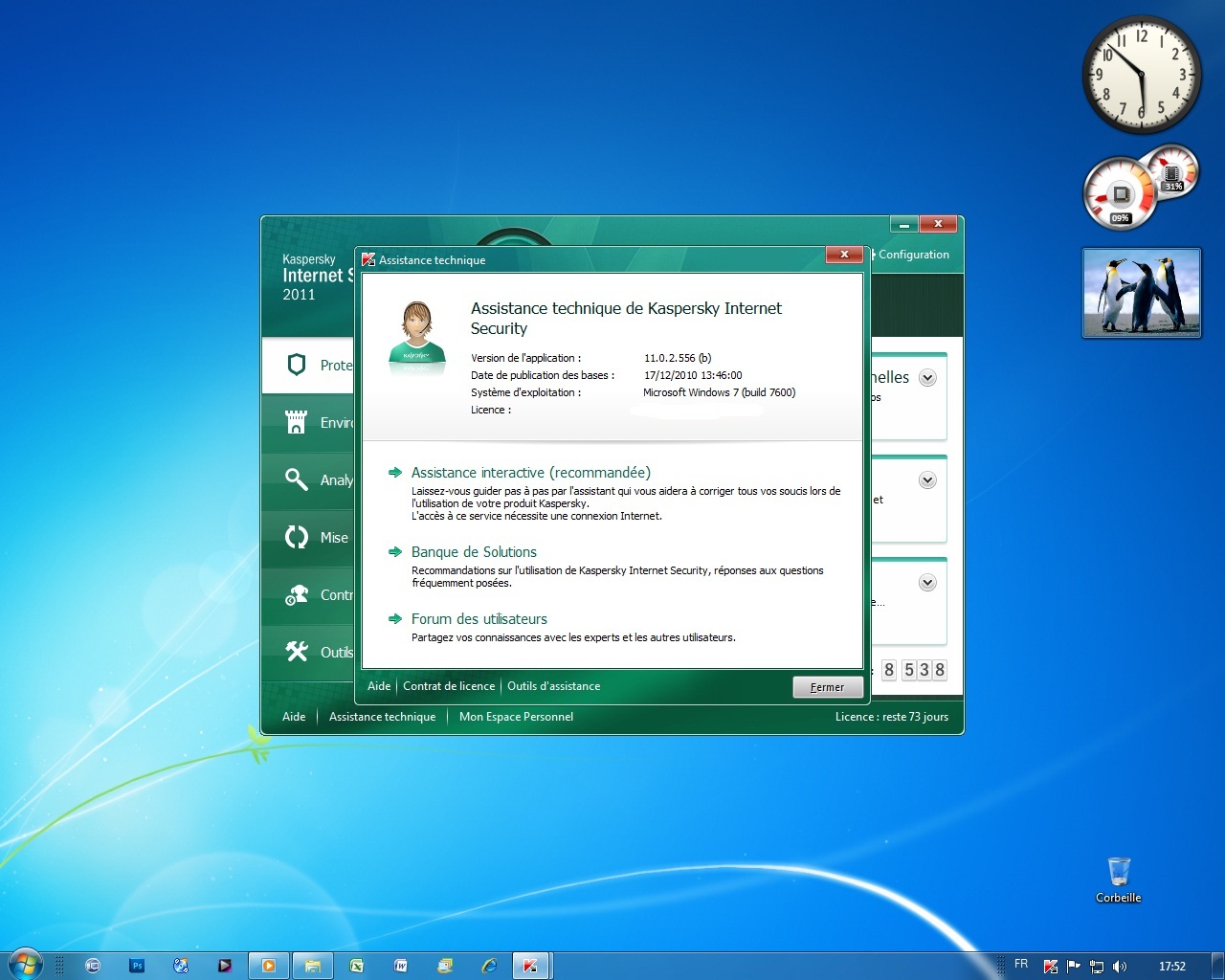Click the Microsoft Windows 7 (build 7600) text
The height and width of the screenshot is (980, 1225).
(x=720, y=392)
